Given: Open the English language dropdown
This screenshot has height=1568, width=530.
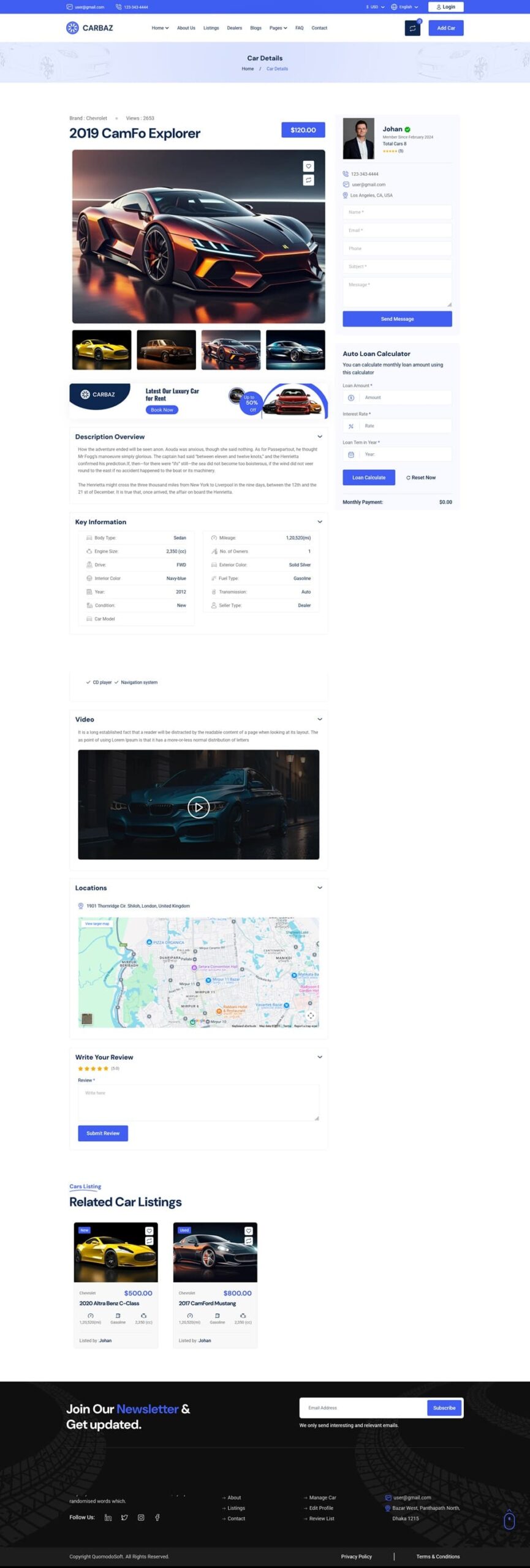Looking at the screenshot, I should (404, 7).
